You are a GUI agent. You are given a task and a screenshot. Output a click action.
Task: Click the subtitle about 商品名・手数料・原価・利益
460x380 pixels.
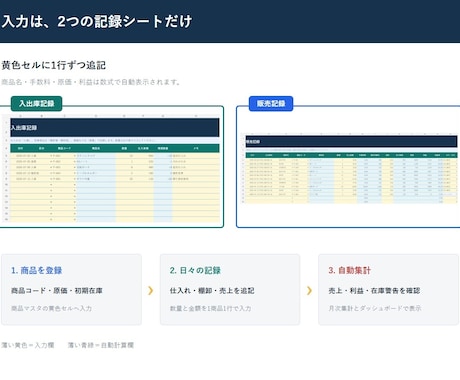(91, 82)
